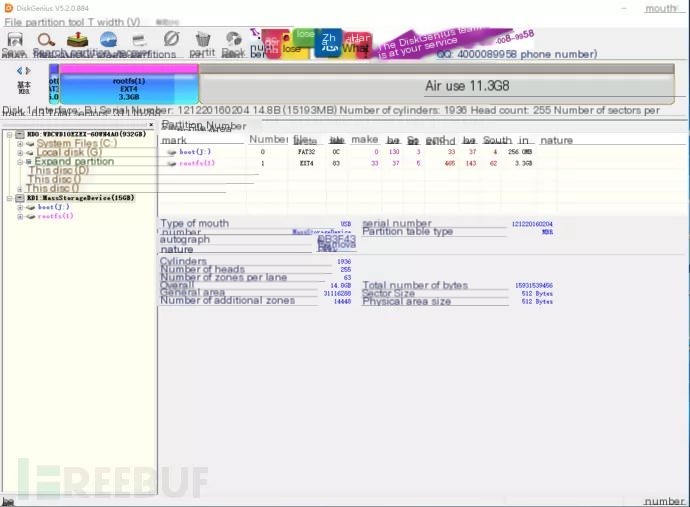Expand the boot(J:) tree node
Screen dimensions: 690x507
tap(20, 207)
